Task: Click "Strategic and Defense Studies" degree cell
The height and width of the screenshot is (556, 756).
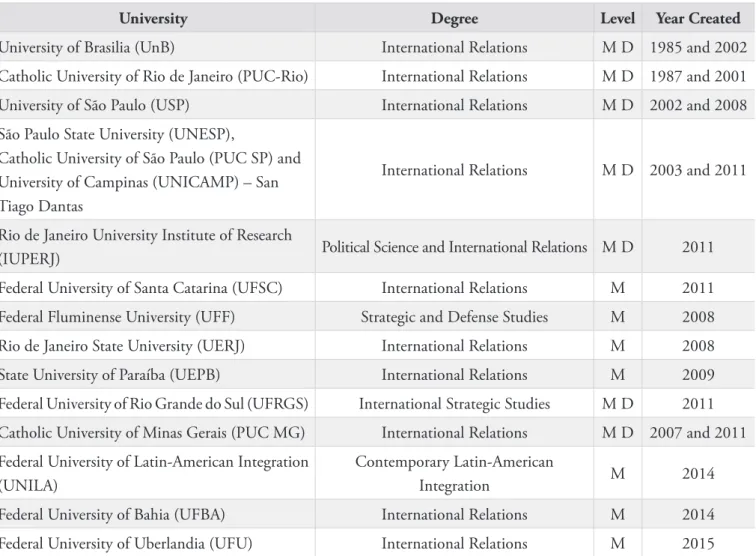Action: (455, 317)
